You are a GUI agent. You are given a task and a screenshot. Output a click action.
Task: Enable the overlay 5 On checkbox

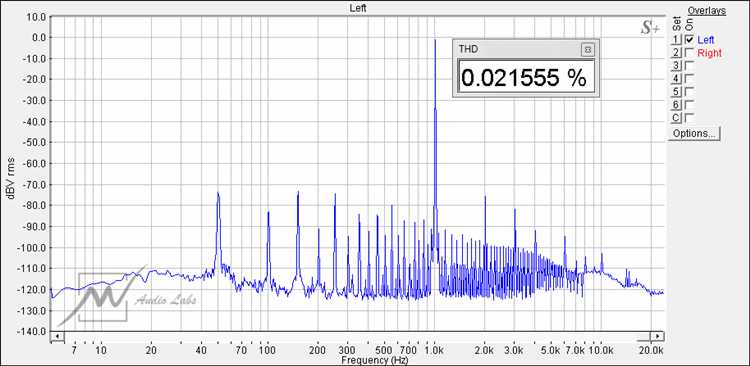(689, 91)
